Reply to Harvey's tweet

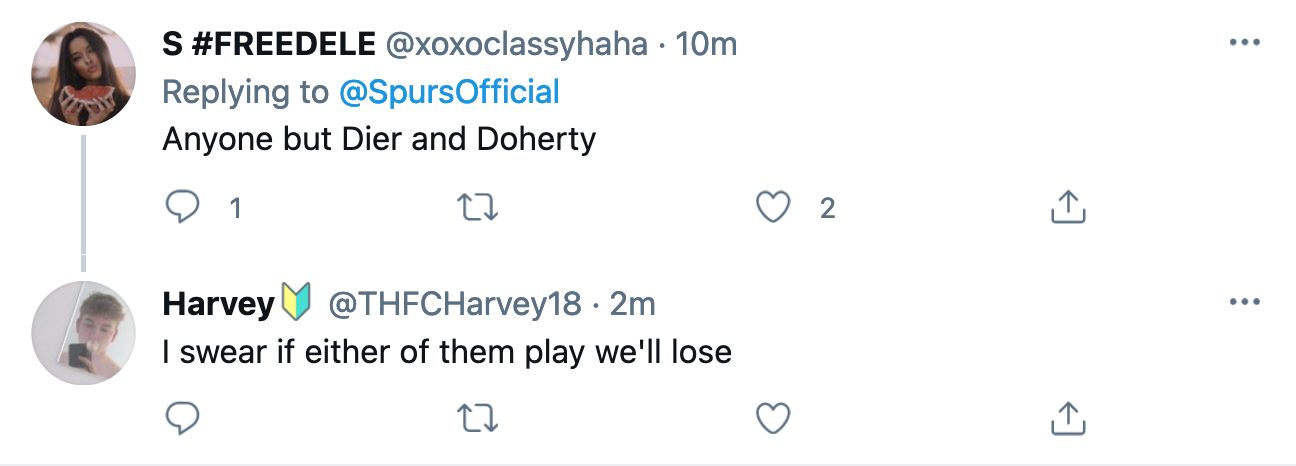coord(182,417)
